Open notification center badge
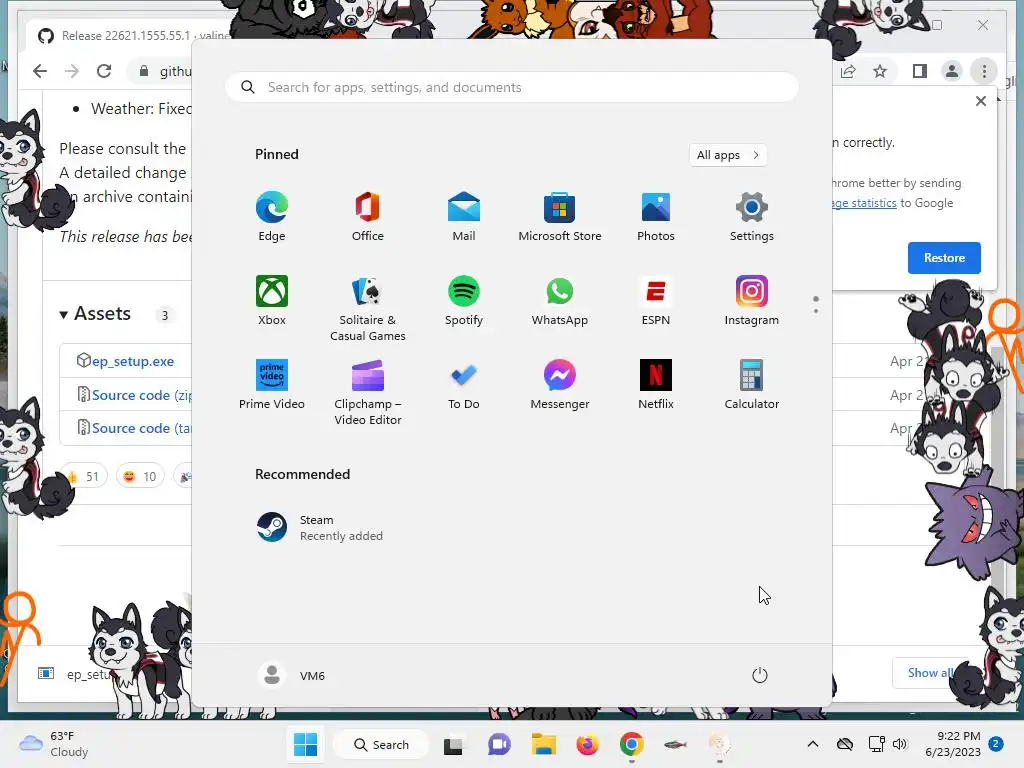 coord(996,744)
